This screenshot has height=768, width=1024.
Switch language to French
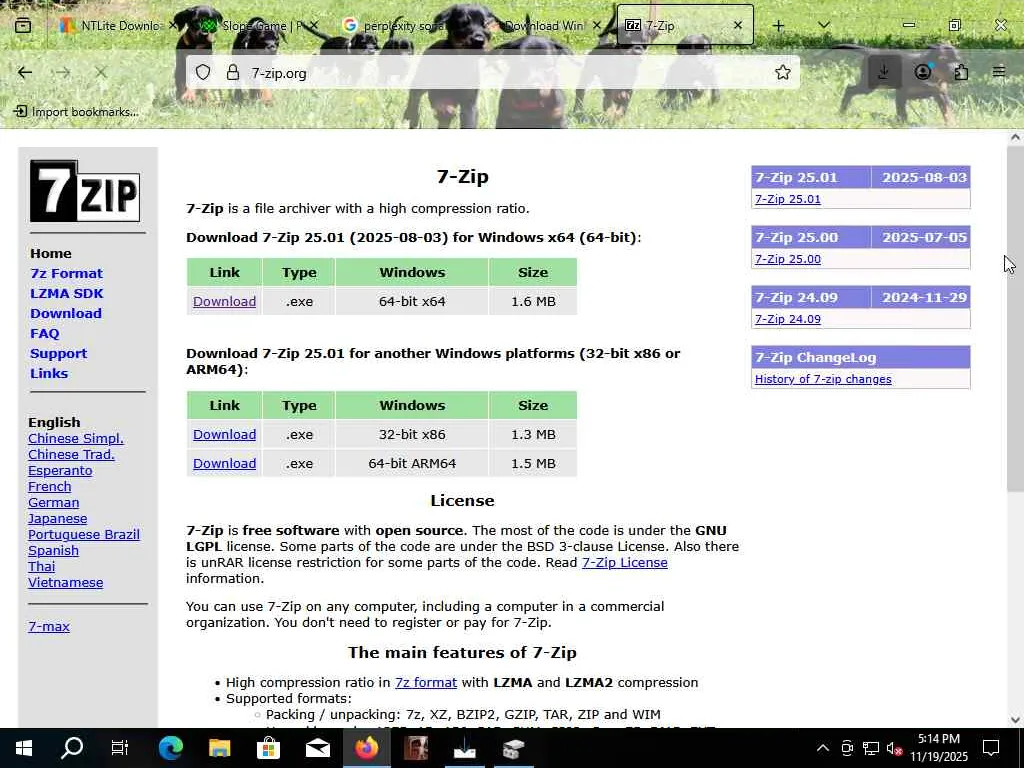(x=50, y=487)
